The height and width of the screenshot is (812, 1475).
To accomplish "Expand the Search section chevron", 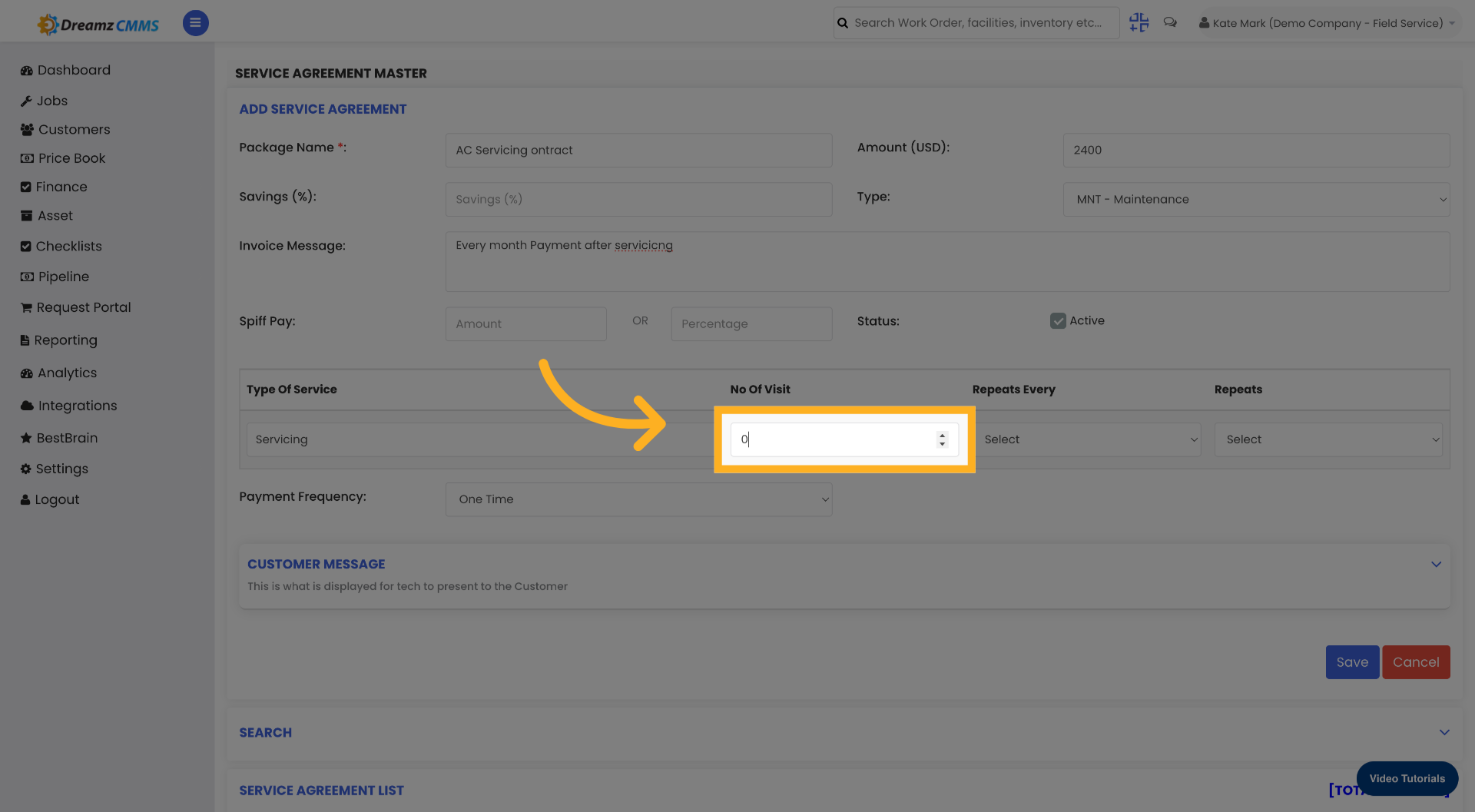I will (1444, 733).
